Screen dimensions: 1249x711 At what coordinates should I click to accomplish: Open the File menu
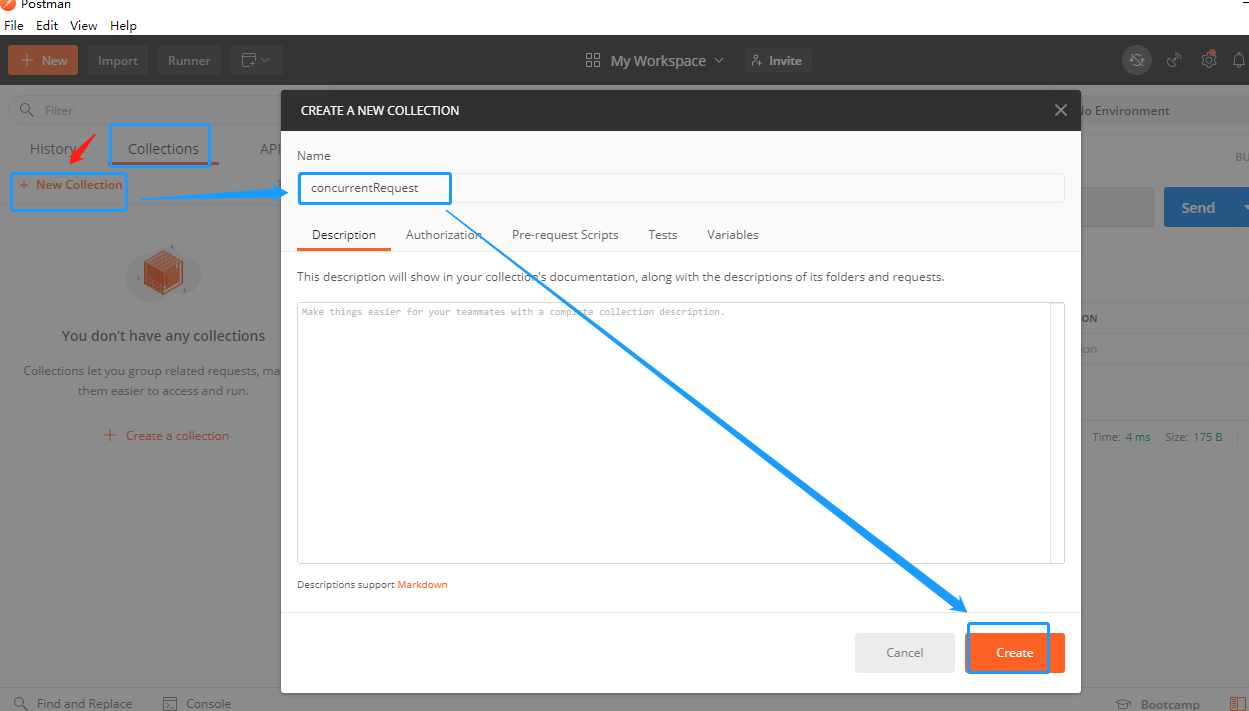14,26
